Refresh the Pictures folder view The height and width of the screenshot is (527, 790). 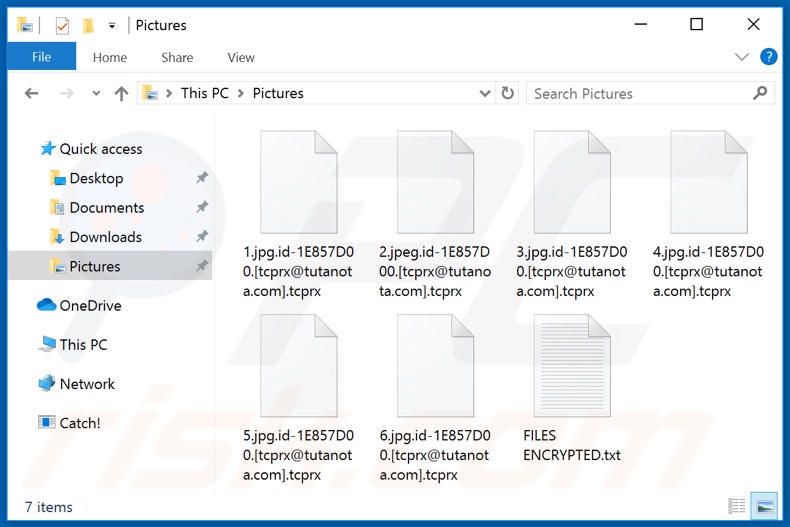[x=508, y=93]
